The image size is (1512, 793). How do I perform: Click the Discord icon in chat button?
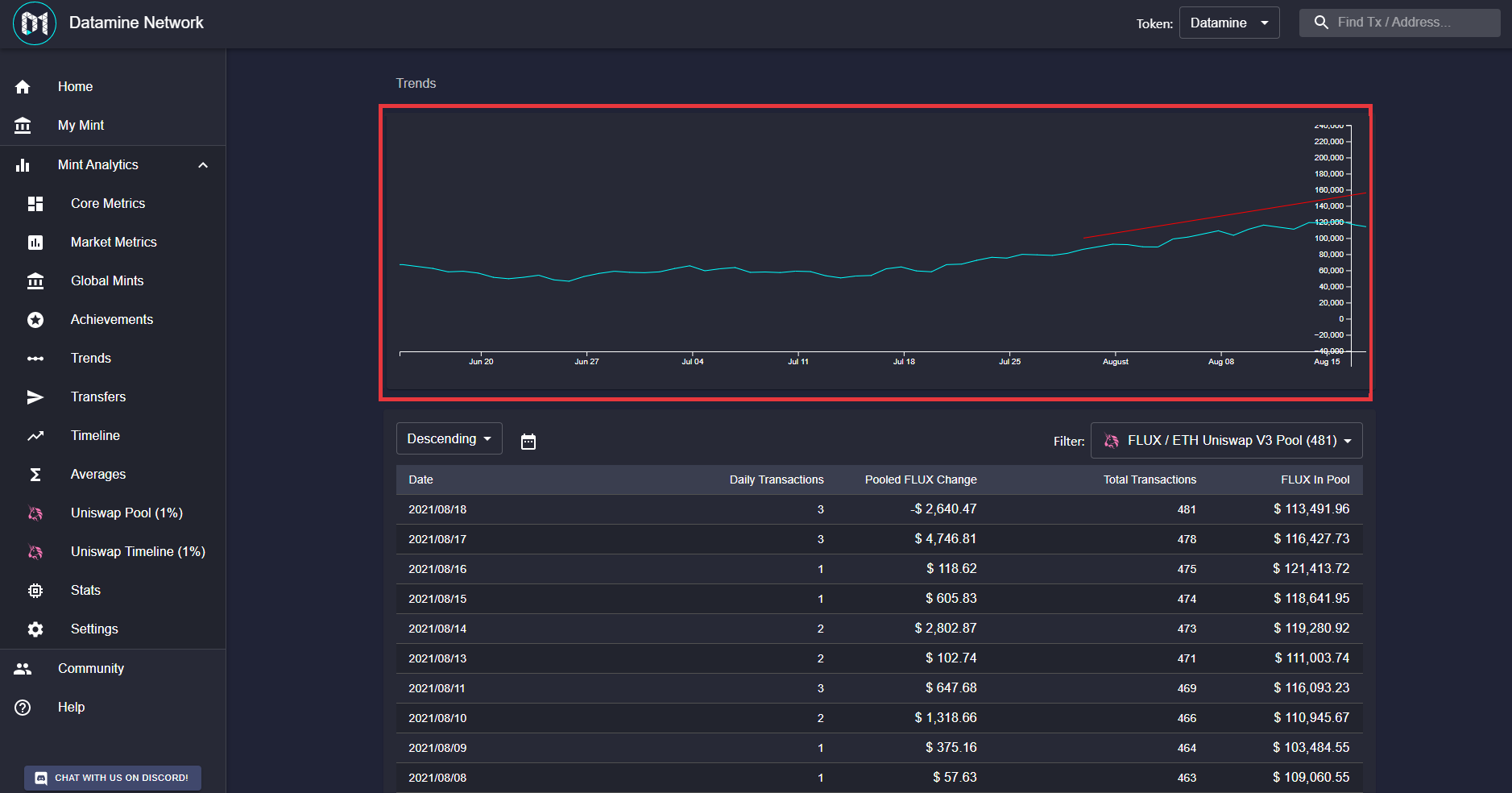(x=41, y=778)
